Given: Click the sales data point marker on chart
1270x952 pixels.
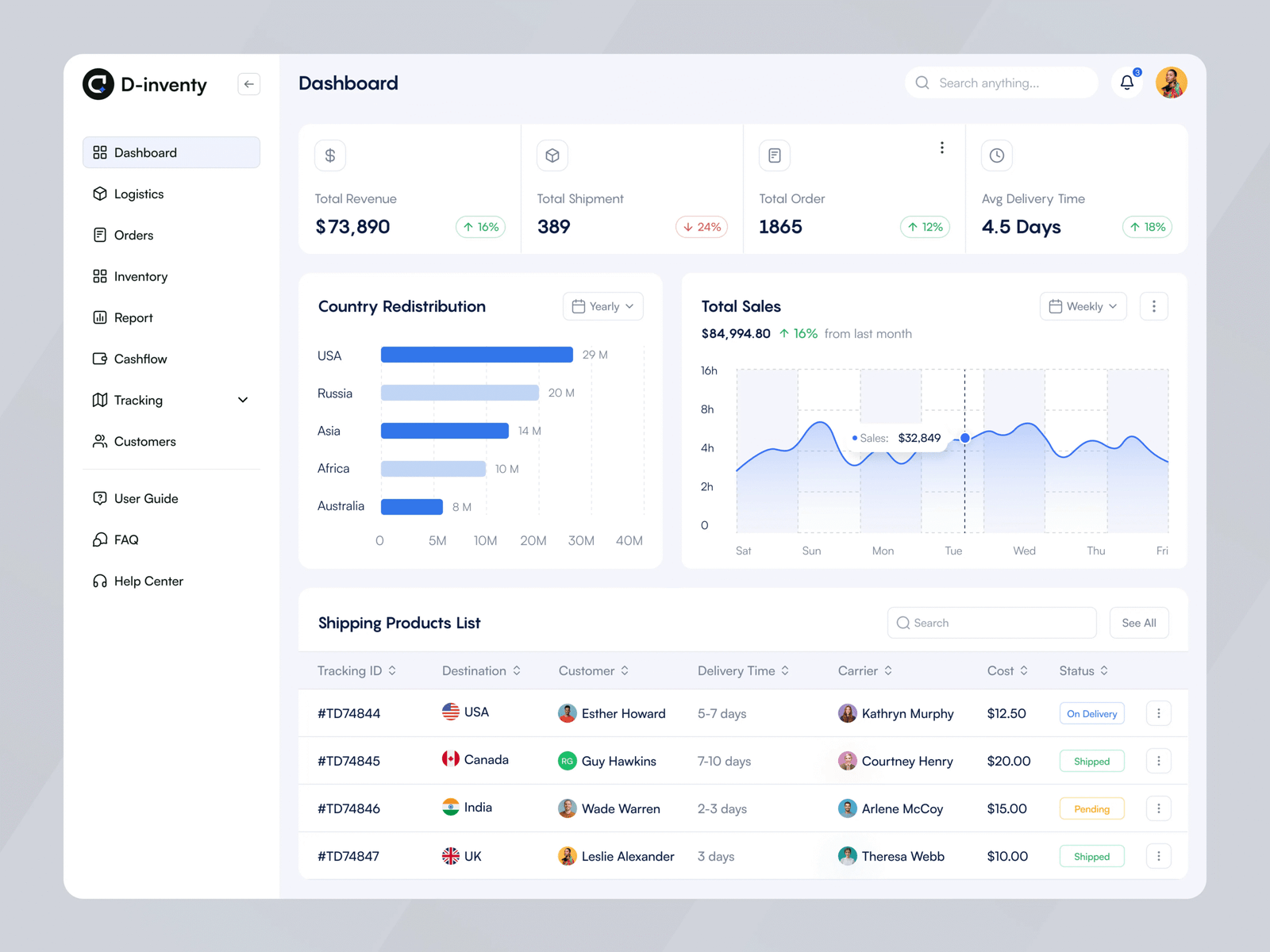Looking at the screenshot, I should click(x=965, y=438).
